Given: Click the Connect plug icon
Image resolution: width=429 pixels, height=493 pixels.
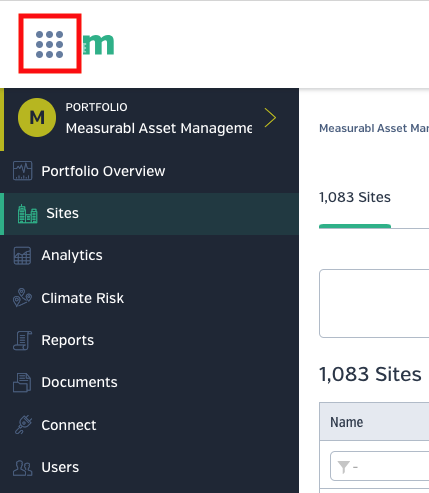Looking at the screenshot, I should [x=23, y=425].
